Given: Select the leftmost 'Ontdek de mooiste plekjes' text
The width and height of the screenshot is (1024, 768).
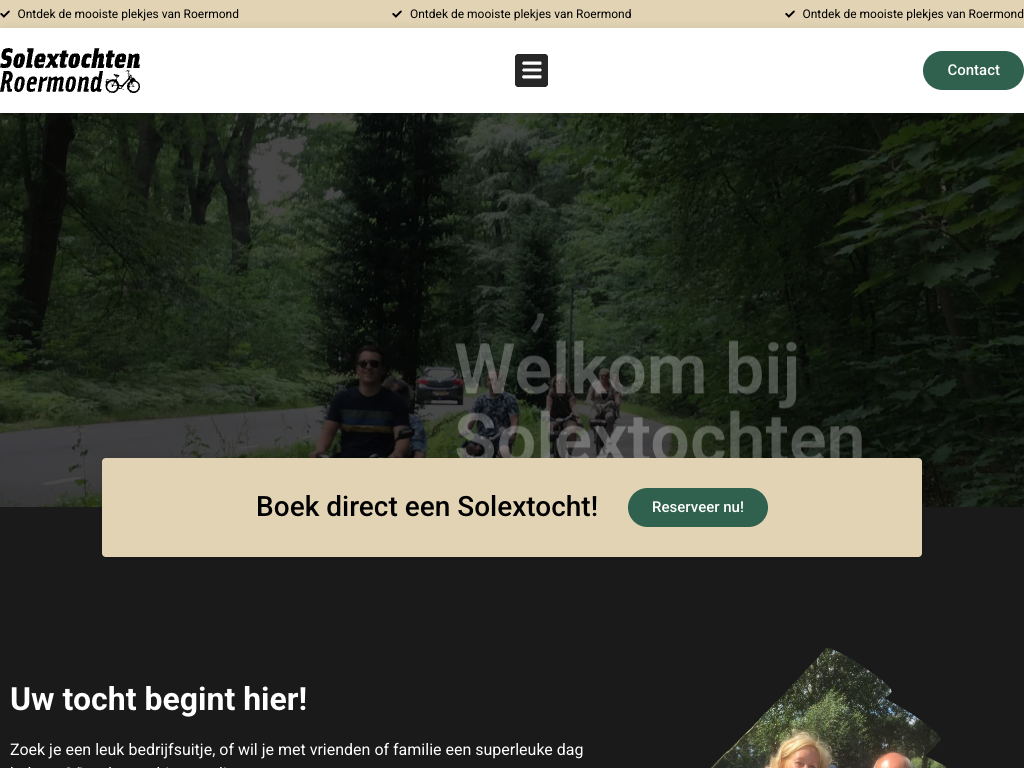Looking at the screenshot, I should pyautogui.click(x=128, y=14).
